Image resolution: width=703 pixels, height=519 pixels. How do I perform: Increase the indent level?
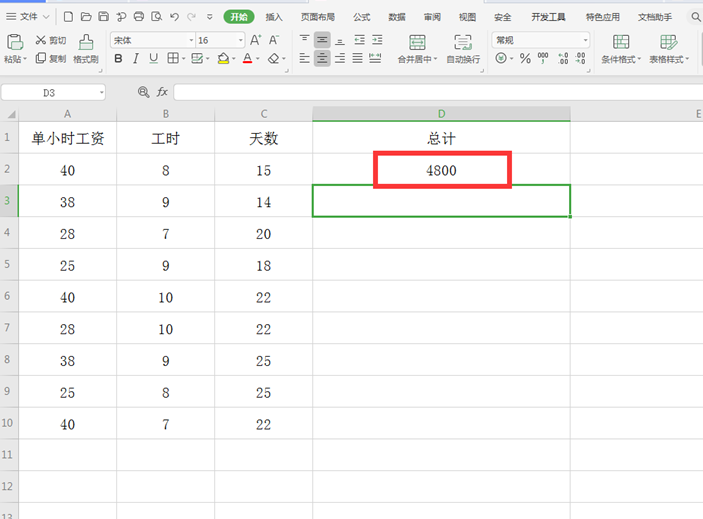tap(377, 40)
